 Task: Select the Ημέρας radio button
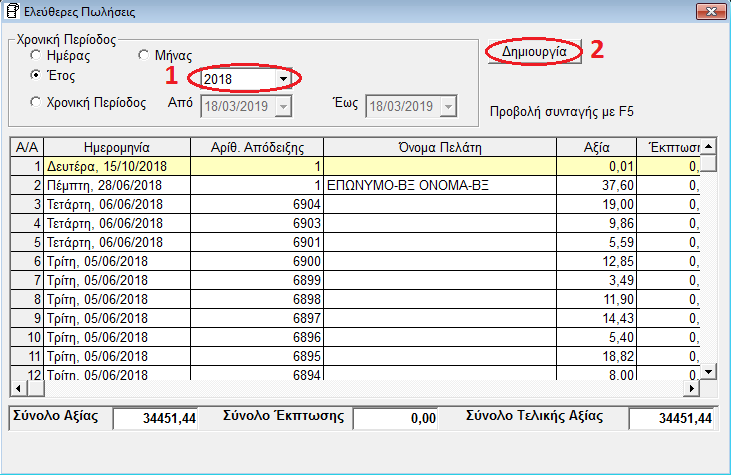tap(36, 55)
